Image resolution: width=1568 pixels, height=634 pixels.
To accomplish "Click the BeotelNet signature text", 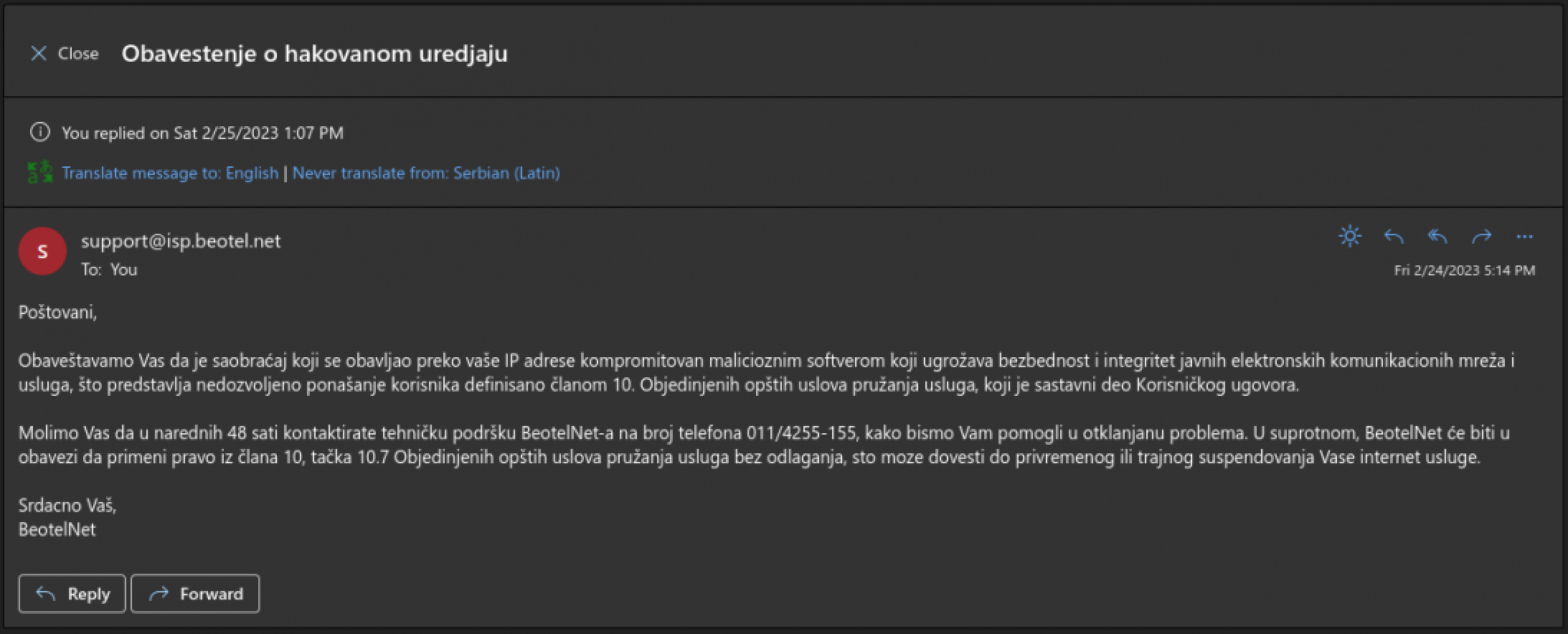I will pyautogui.click(x=57, y=530).
